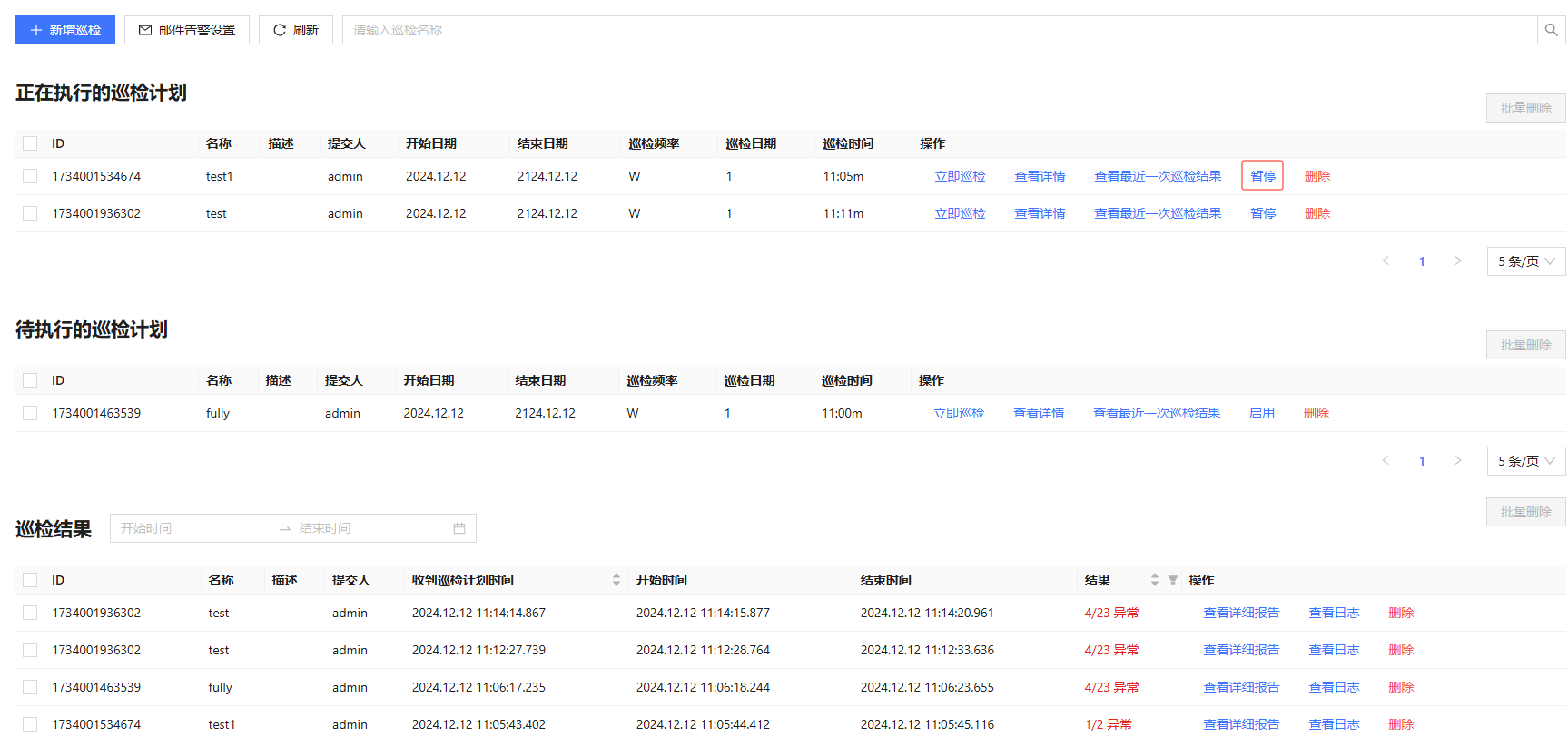Viewport: 1568px width, 737px height.
Task: Toggle select-all checkbox in 巡检结果 table
Action: pyautogui.click(x=30, y=580)
